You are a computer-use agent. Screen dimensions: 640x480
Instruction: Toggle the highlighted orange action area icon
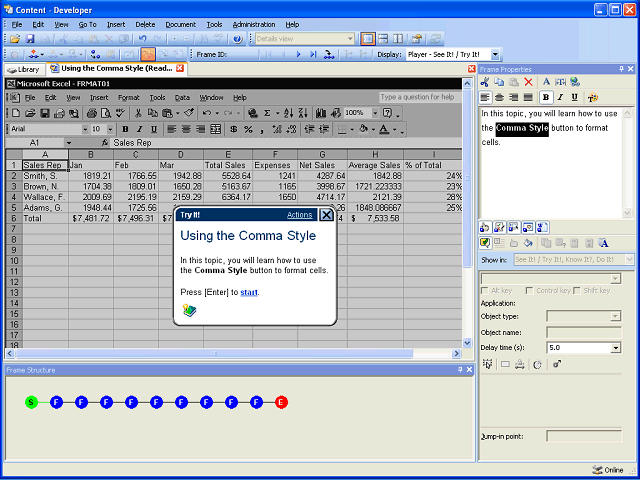point(148,54)
